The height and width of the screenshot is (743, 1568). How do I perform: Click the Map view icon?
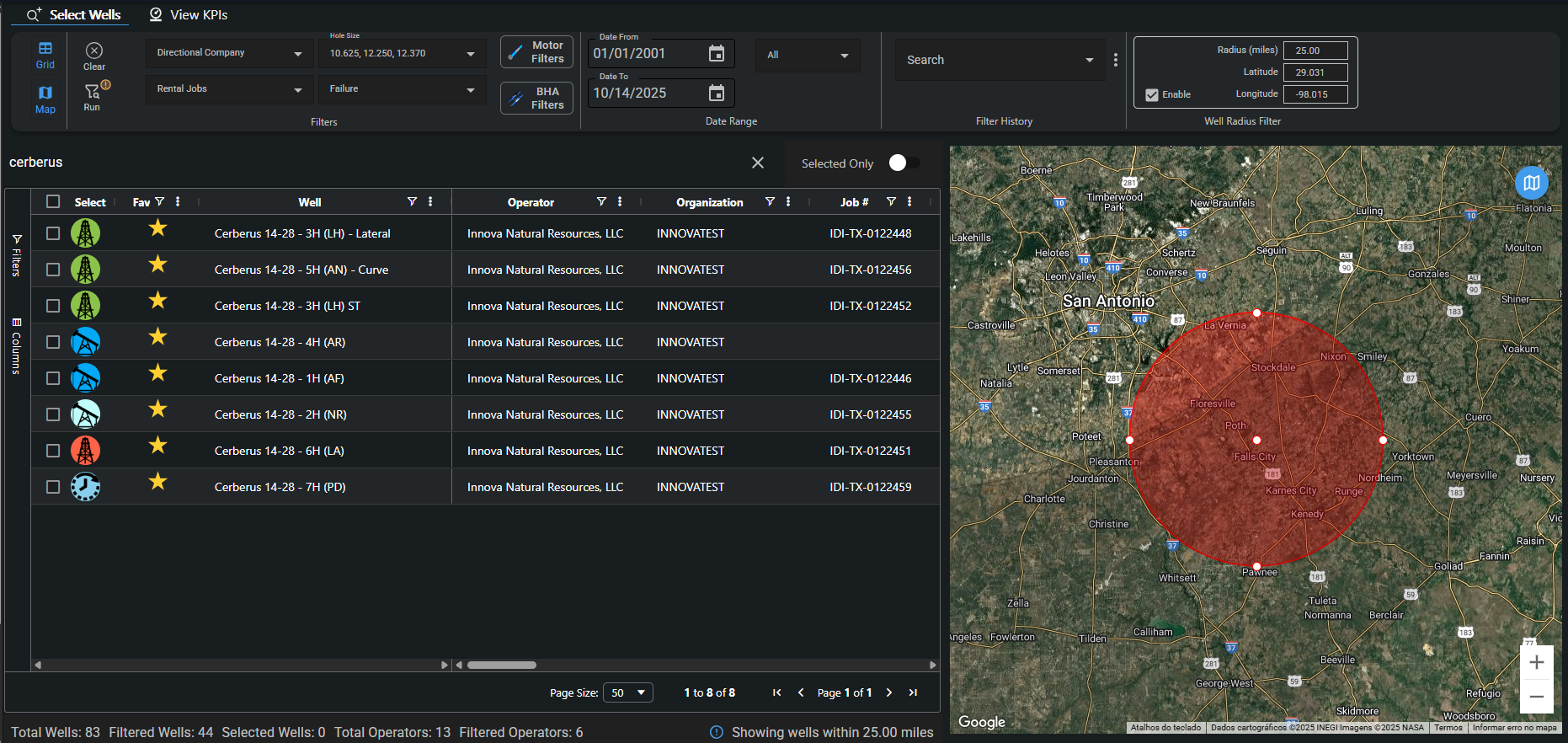click(45, 94)
